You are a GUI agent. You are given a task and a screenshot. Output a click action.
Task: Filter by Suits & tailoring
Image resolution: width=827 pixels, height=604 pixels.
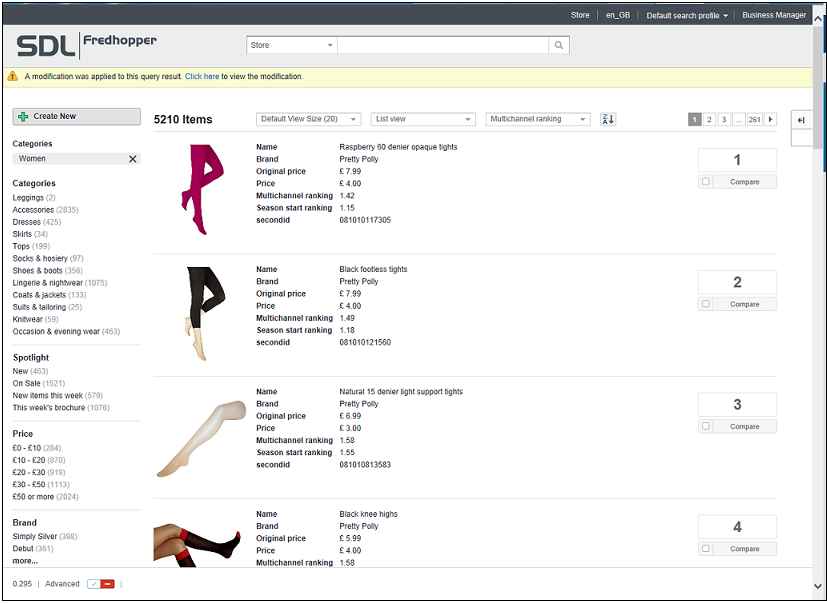[x=47, y=307]
